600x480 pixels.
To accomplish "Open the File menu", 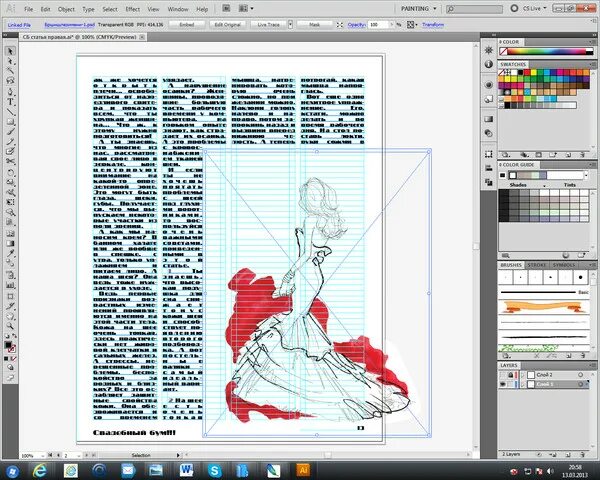I will click(29, 9).
